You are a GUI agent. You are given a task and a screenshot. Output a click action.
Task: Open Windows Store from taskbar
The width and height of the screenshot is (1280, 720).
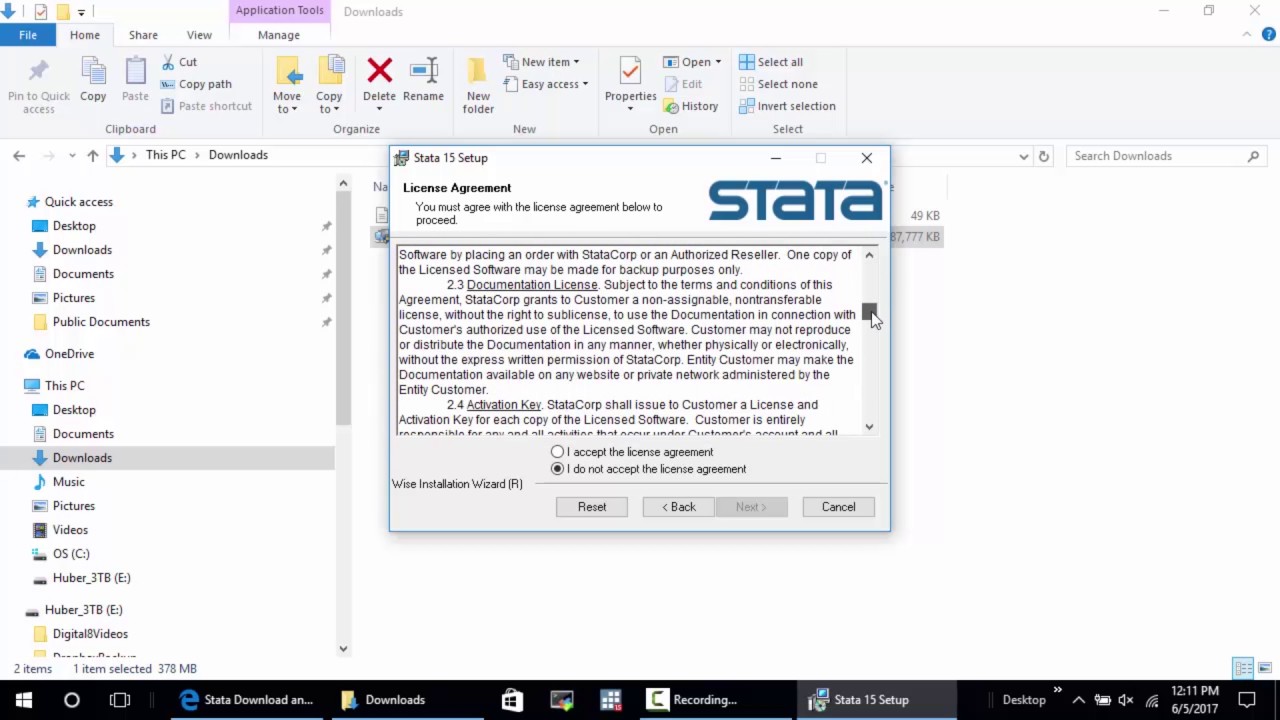click(512, 700)
